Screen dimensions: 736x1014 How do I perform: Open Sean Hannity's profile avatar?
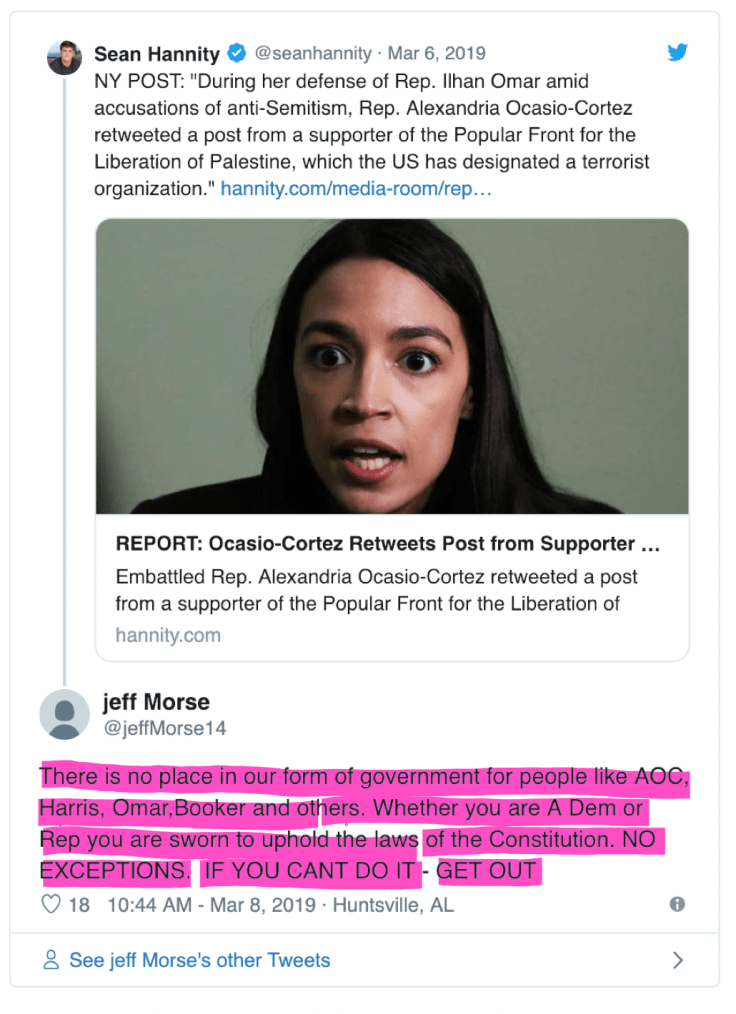(x=64, y=57)
